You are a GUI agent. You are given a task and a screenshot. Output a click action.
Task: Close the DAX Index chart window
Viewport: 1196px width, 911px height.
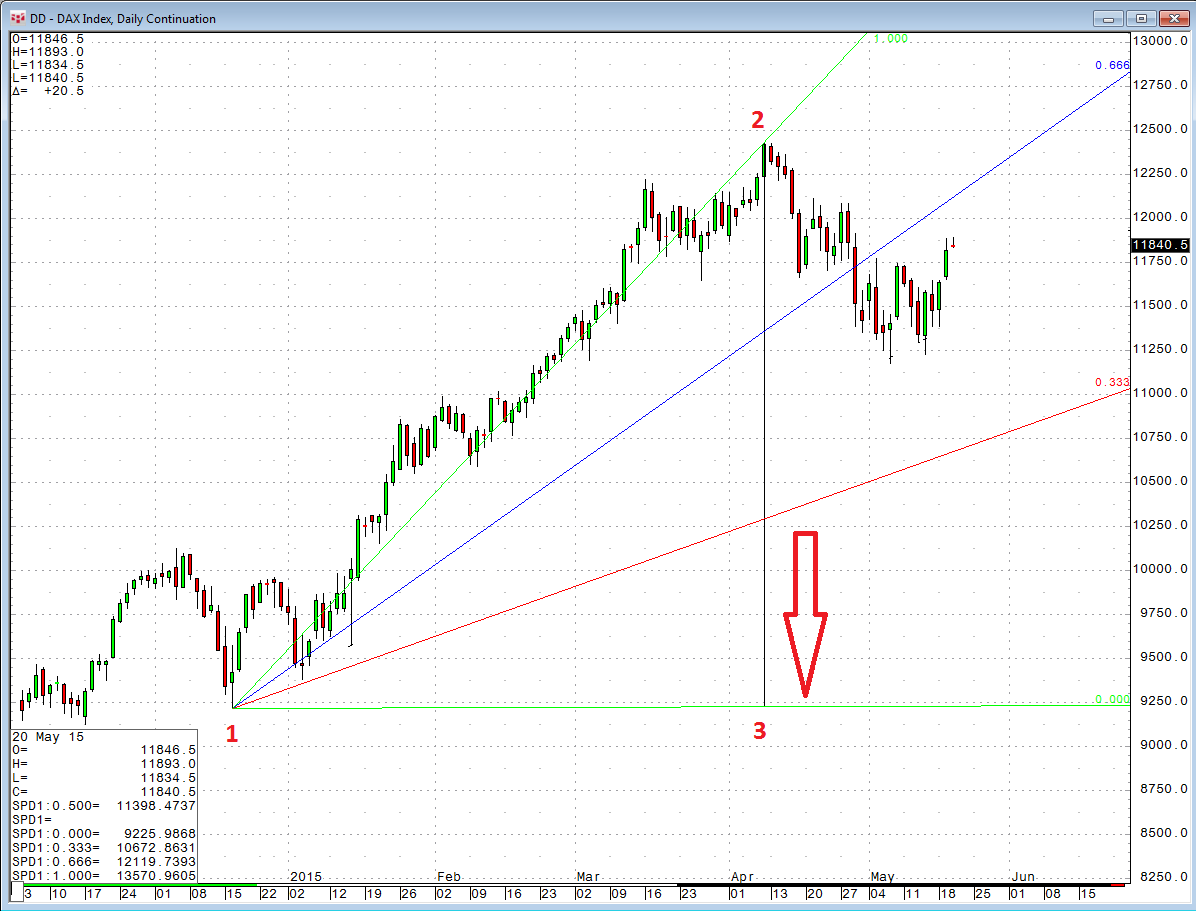pos(1174,18)
